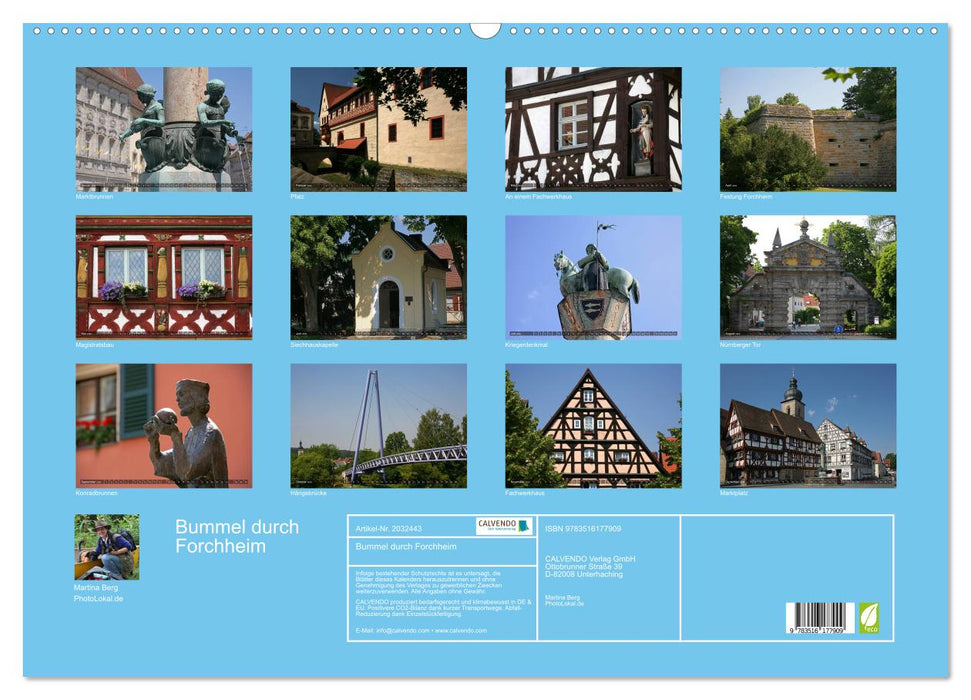Screen dimensions: 971x700
Task: Visit the www.calvendo.com website link
Action: (x=461, y=630)
